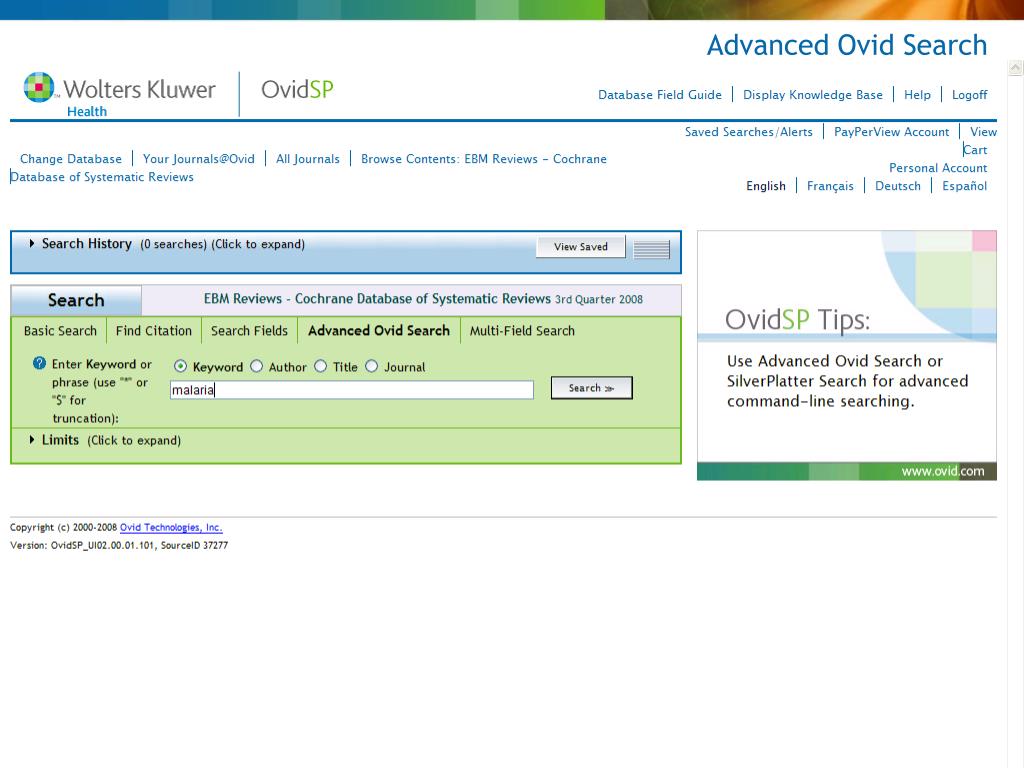The height and width of the screenshot is (768, 1024).
Task: Switch to the Basic Search tab
Action: coord(60,330)
